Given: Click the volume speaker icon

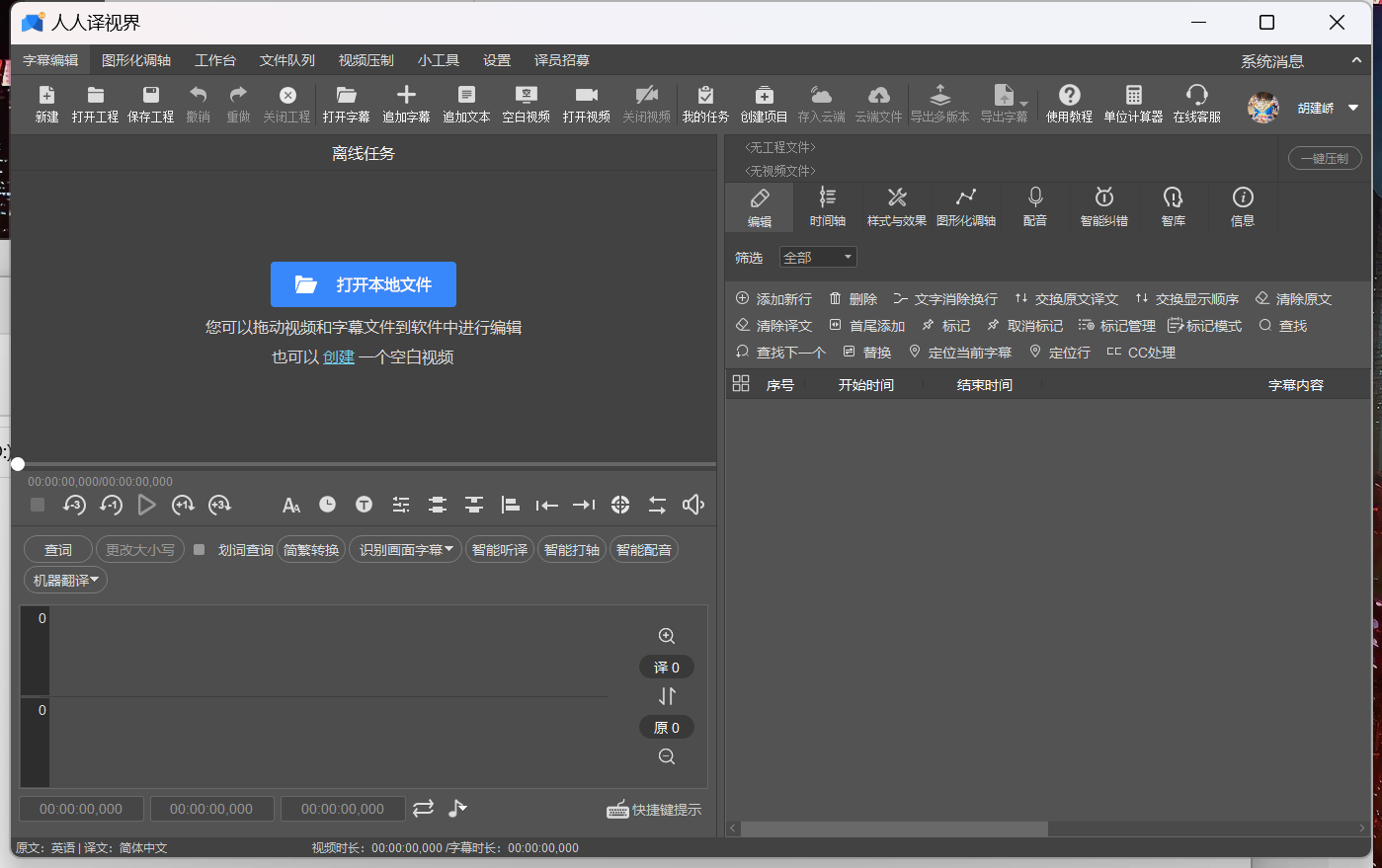Looking at the screenshot, I should [x=693, y=505].
